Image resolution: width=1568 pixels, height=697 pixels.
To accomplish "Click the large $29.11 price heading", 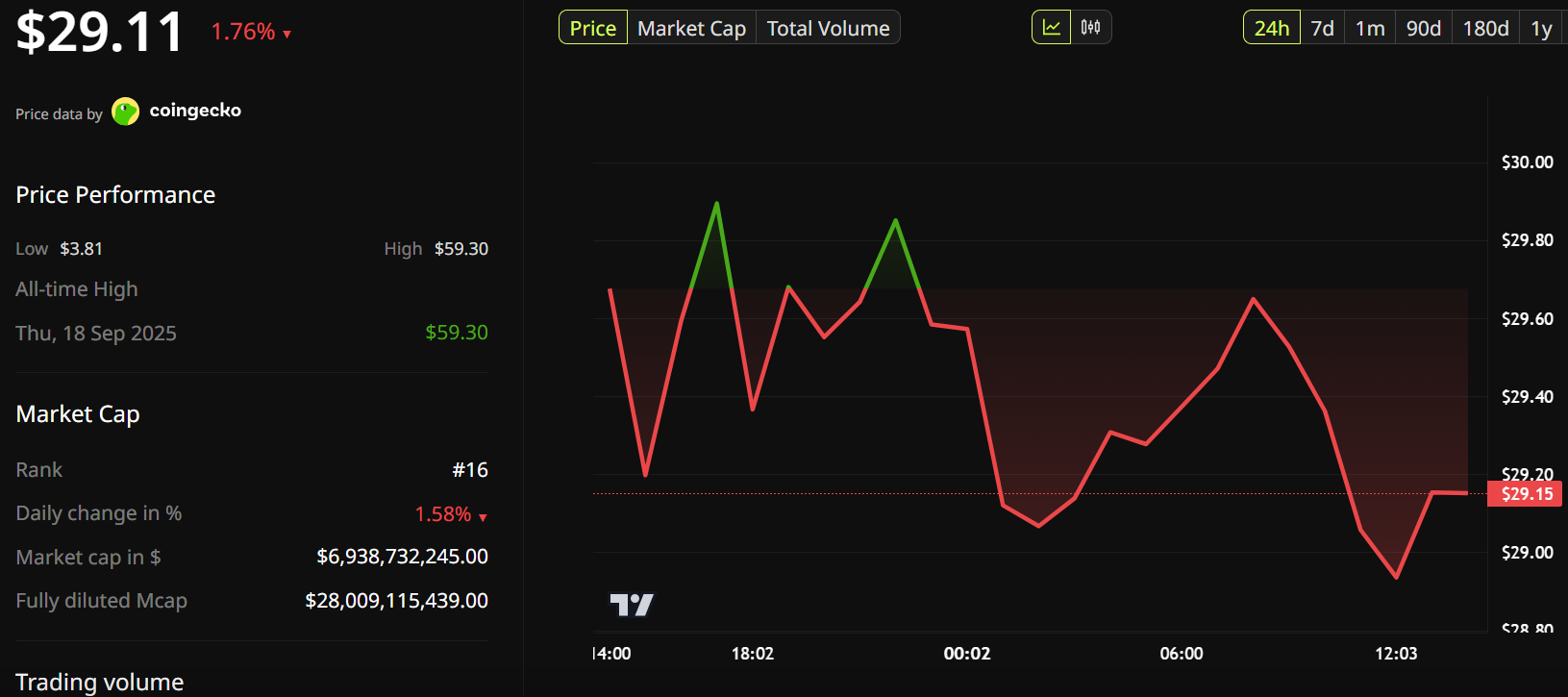I will pos(98,31).
